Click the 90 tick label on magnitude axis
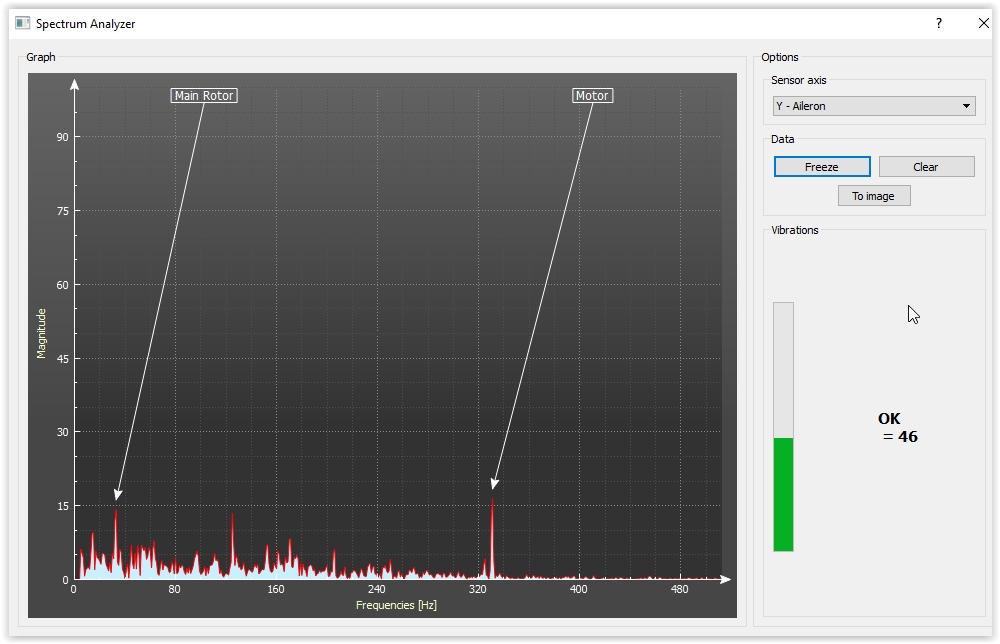This screenshot has height=644, width=1000. click(61, 137)
